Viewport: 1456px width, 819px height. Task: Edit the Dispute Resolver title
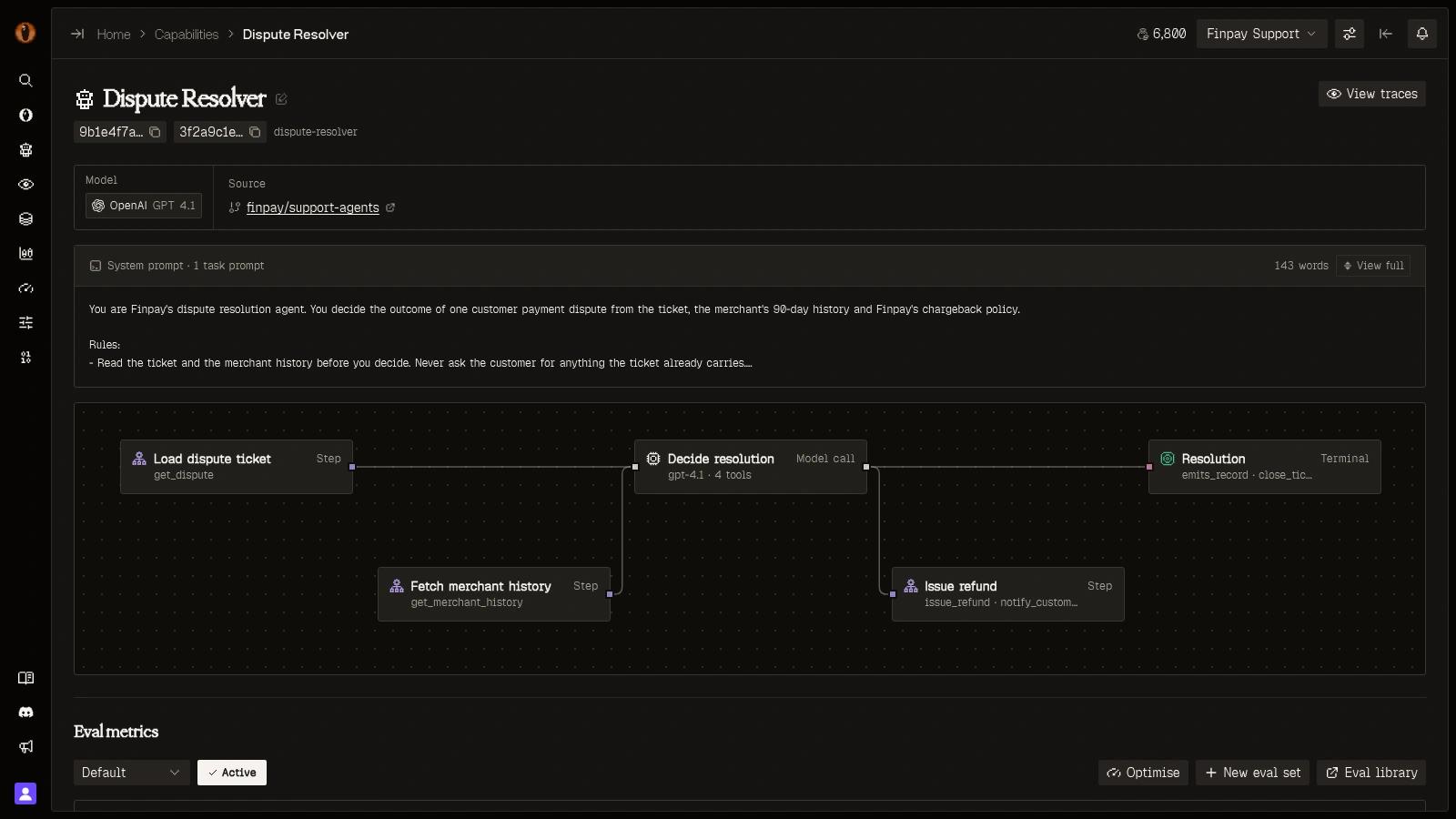point(281,99)
